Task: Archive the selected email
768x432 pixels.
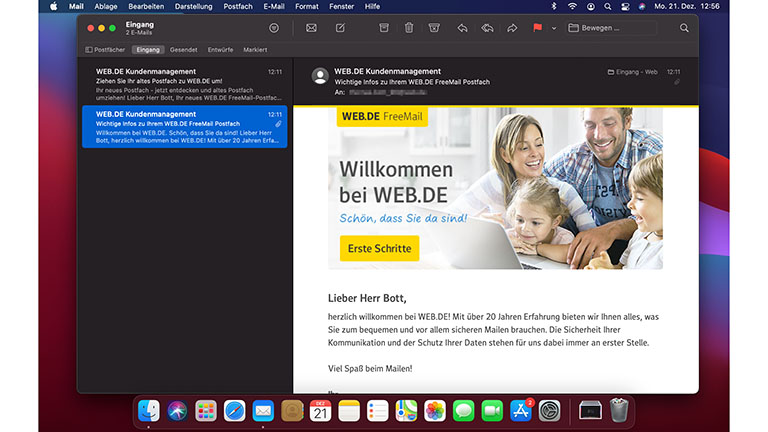Action: pos(384,28)
